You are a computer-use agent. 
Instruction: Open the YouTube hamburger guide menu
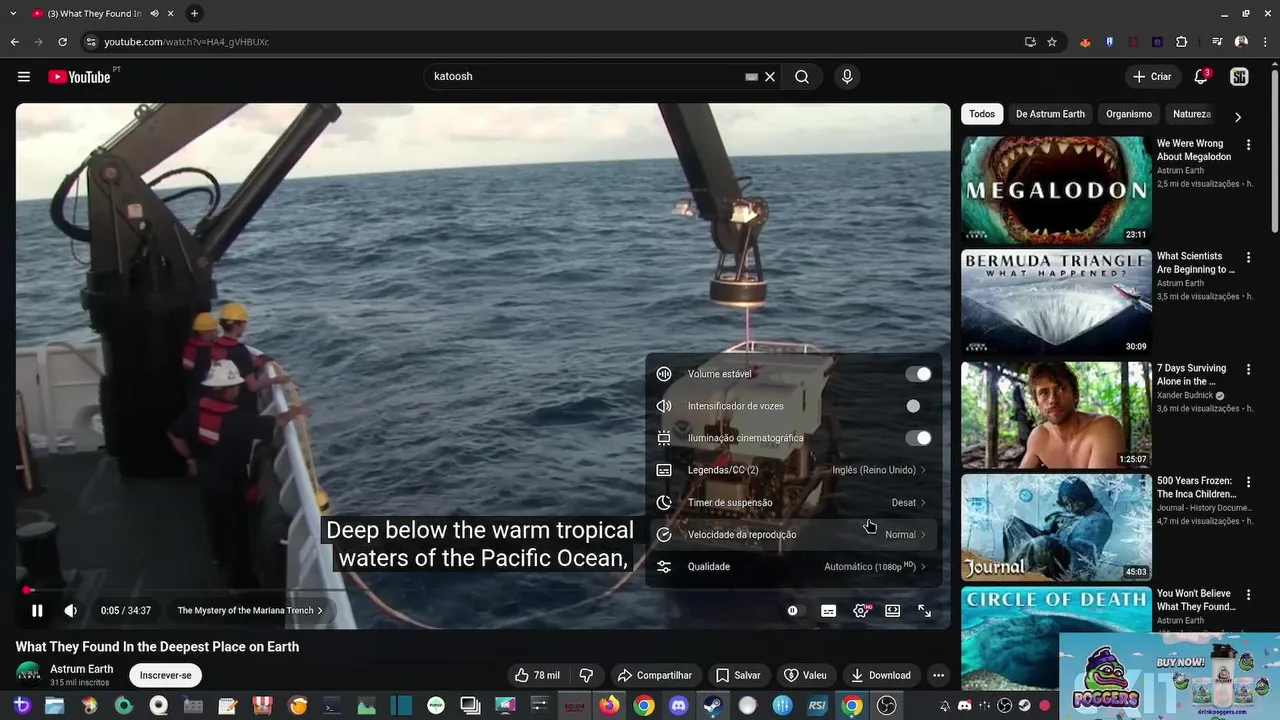(24, 77)
